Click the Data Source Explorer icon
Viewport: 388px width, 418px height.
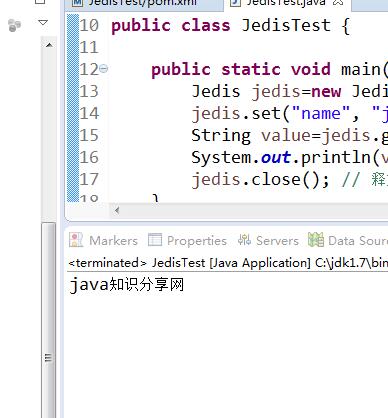click(316, 240)
